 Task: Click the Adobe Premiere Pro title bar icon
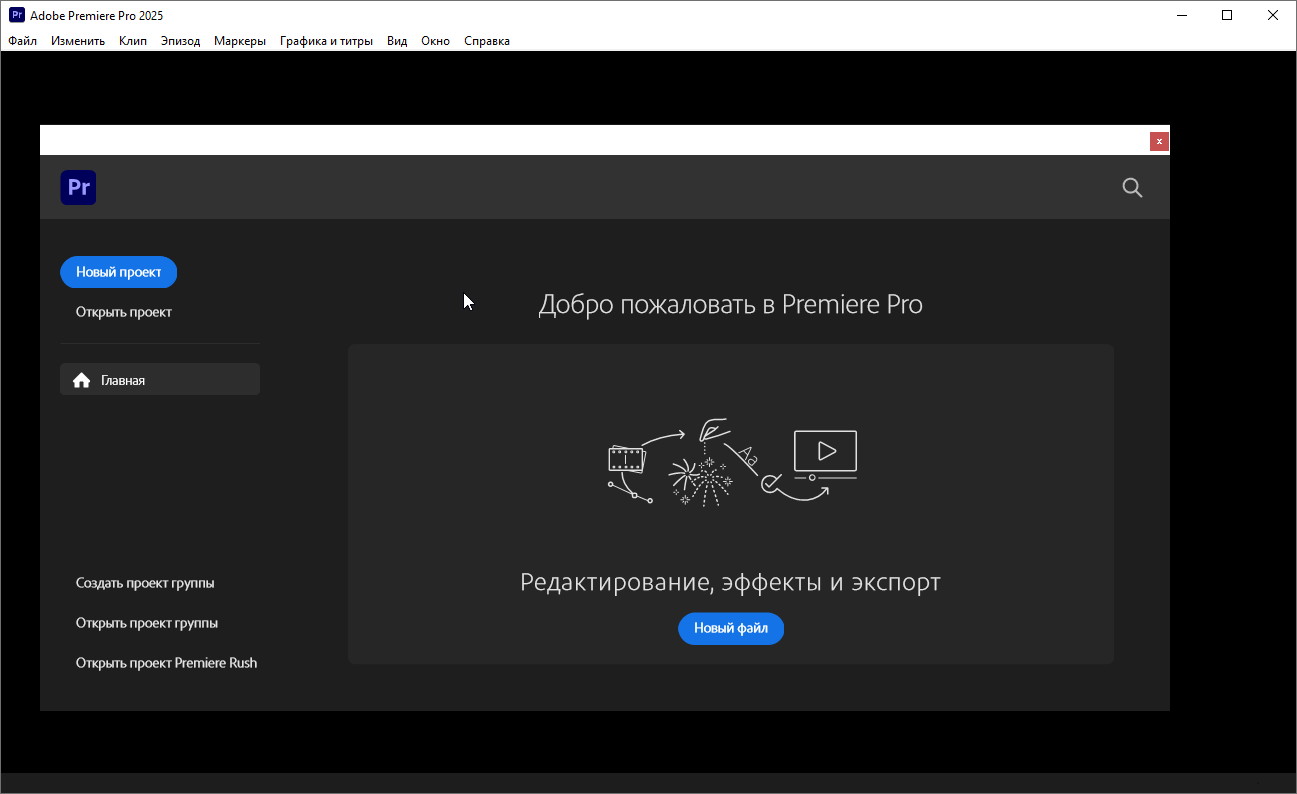click(16, 15)
